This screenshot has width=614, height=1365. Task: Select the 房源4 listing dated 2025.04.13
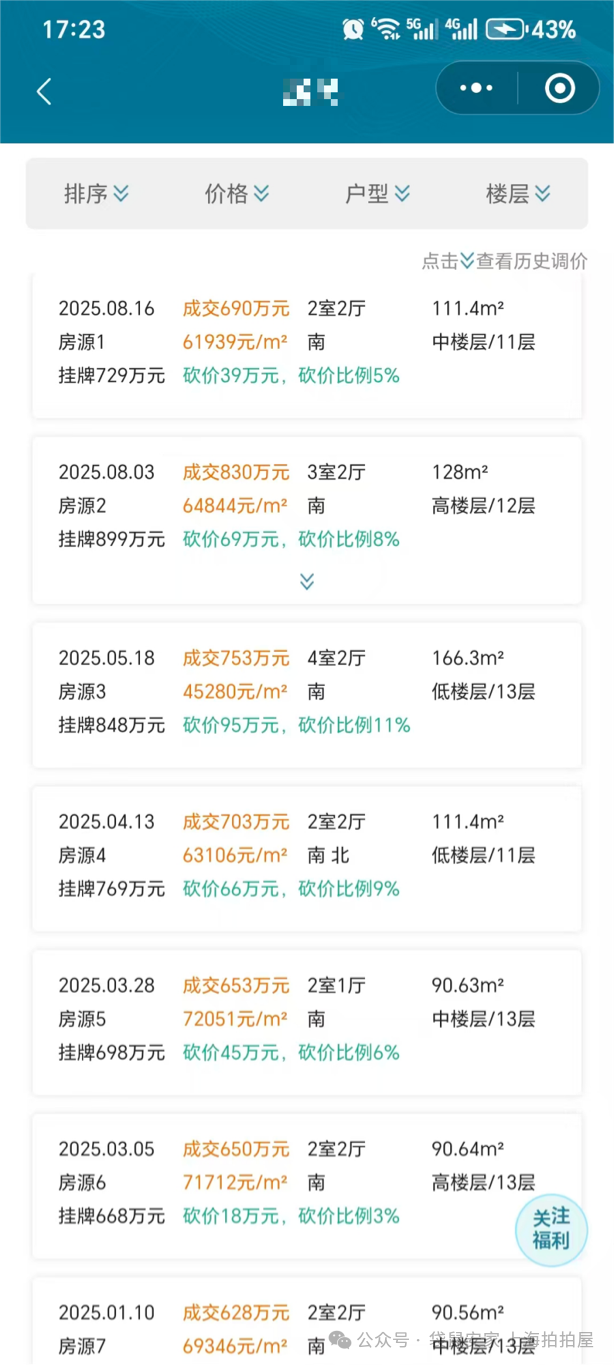[307, 856]
